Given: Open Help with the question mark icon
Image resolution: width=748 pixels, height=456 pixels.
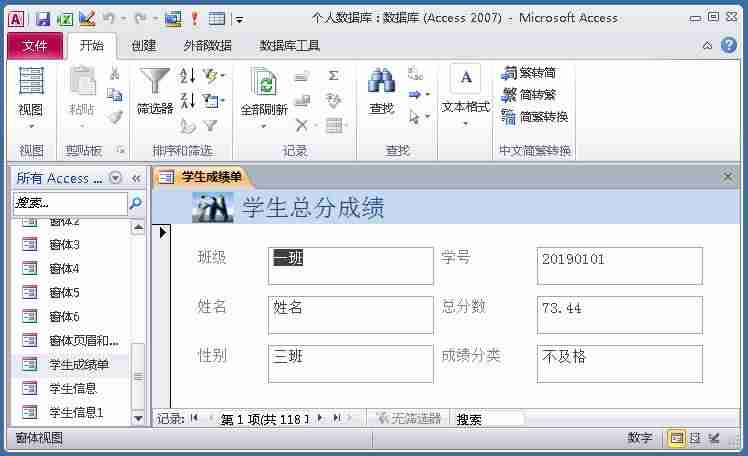Looking at the screenshot, I should 728,45.
